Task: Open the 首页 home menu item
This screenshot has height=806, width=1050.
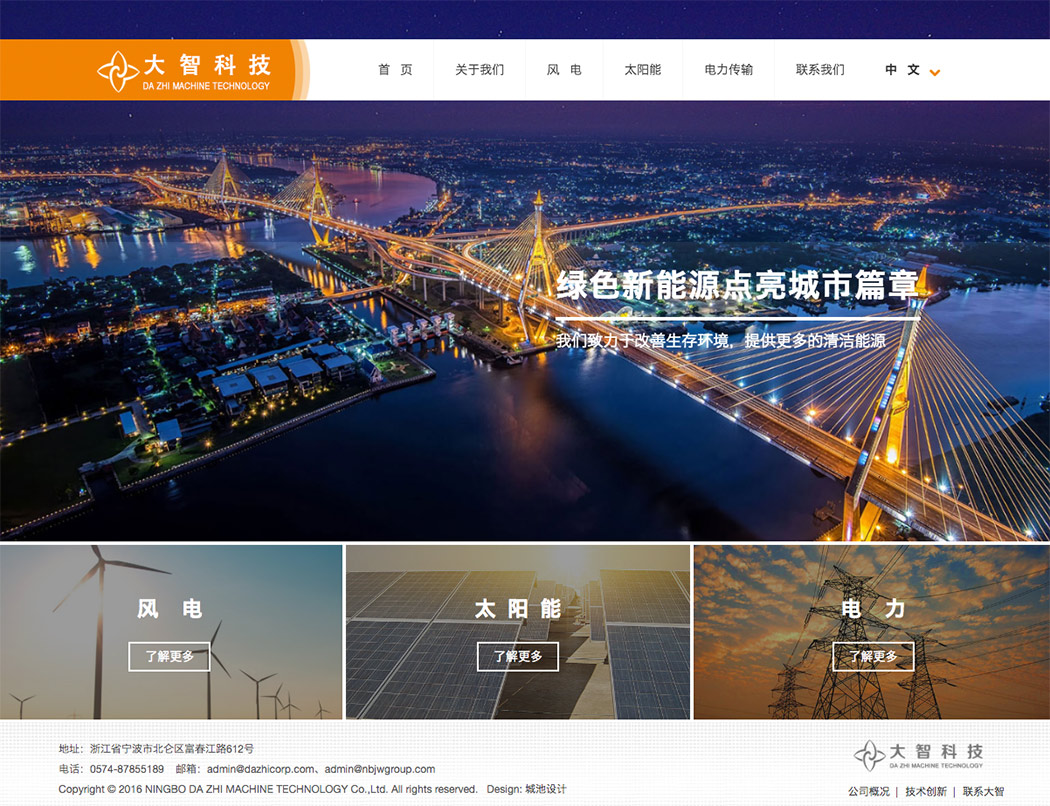Action: pyautogui.click(x=395, y=70)
